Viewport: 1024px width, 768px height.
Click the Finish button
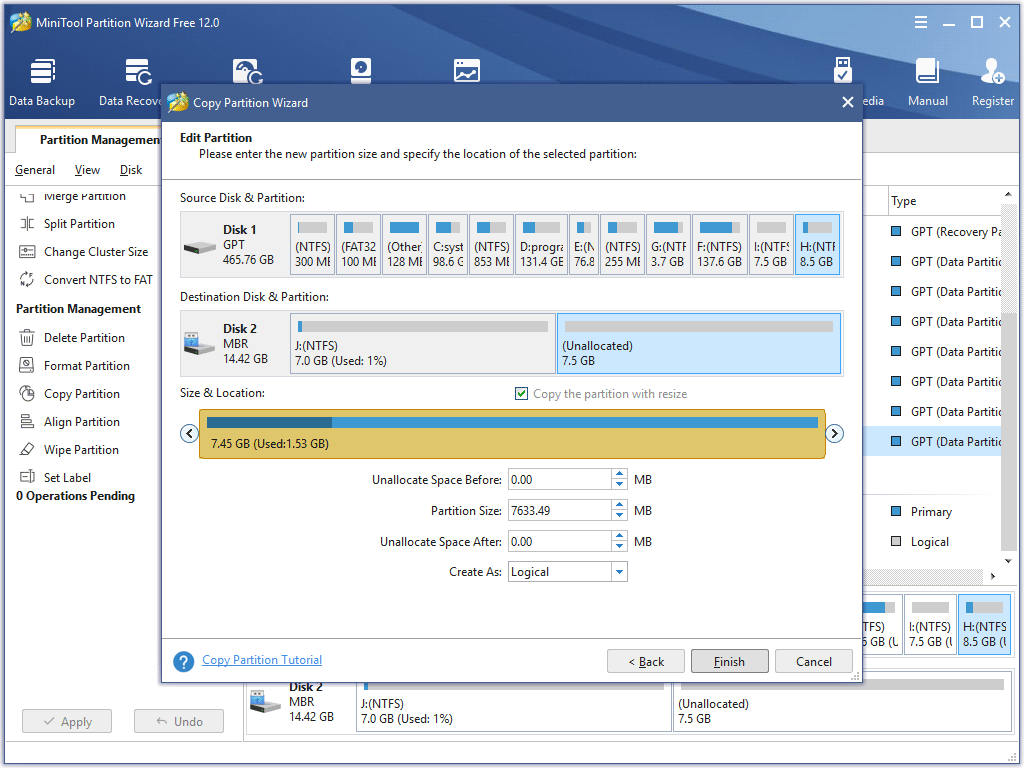[729, 662]
